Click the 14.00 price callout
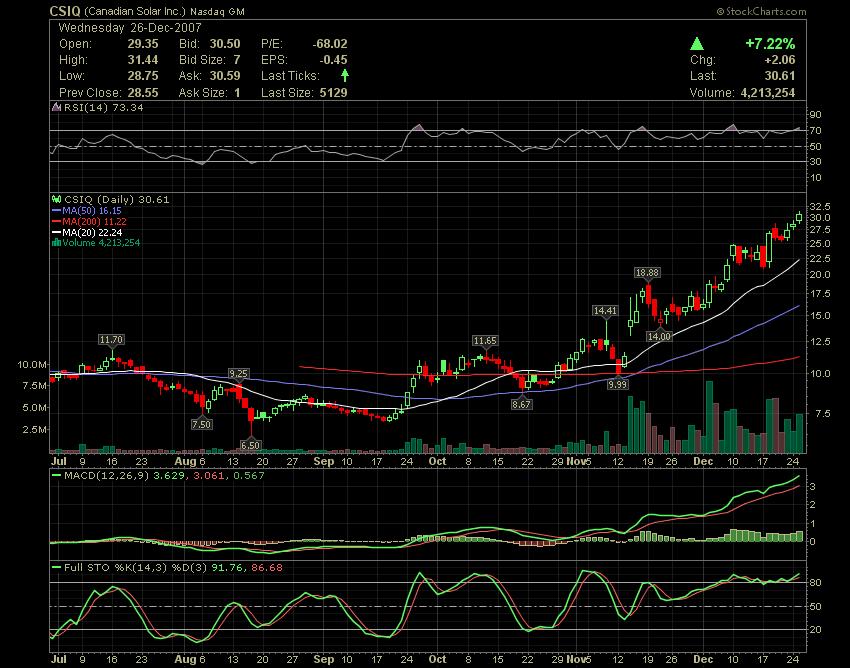 [x=659, y=336]
